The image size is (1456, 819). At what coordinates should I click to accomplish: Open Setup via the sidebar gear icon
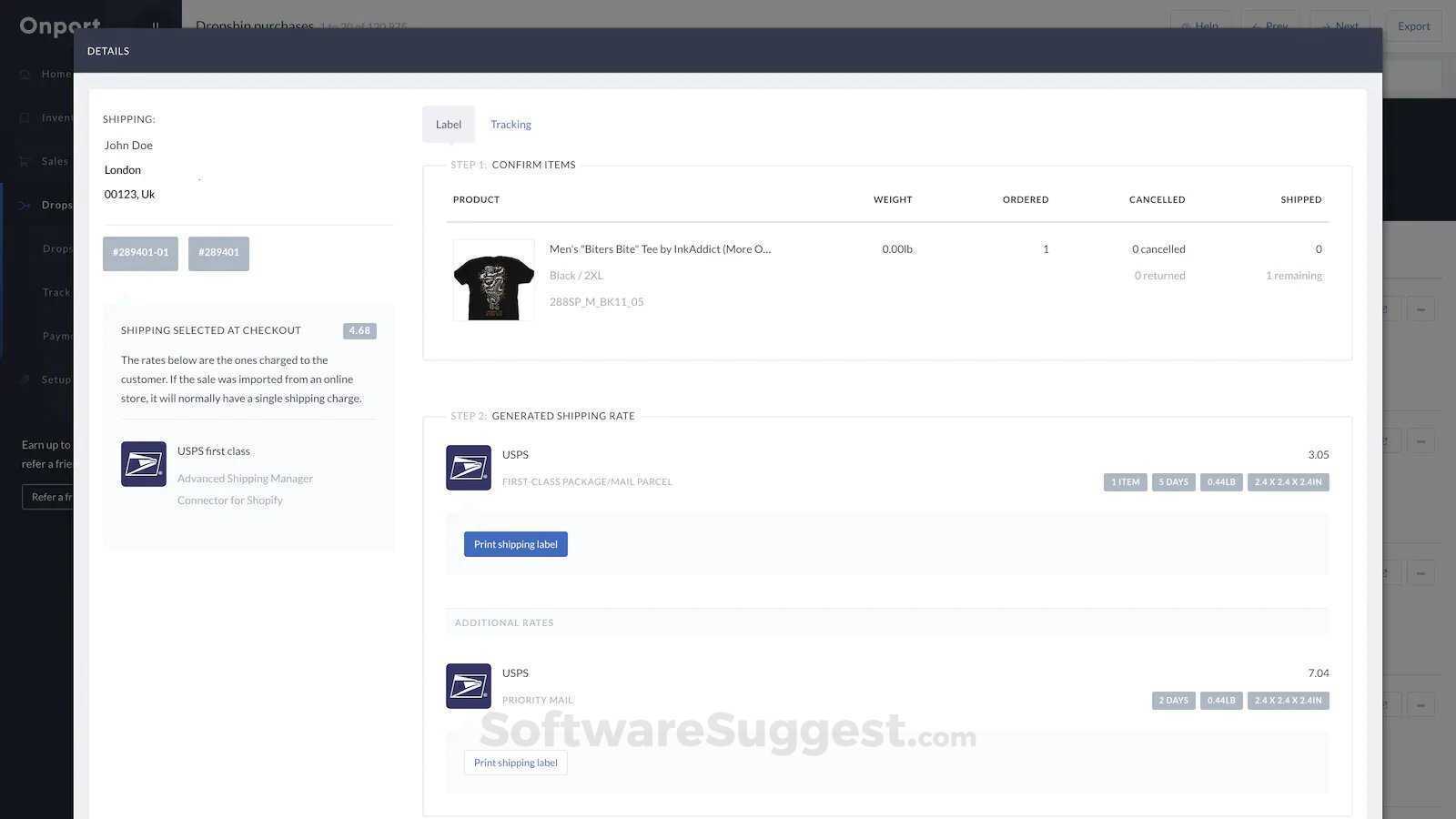(x=25, y=379)
